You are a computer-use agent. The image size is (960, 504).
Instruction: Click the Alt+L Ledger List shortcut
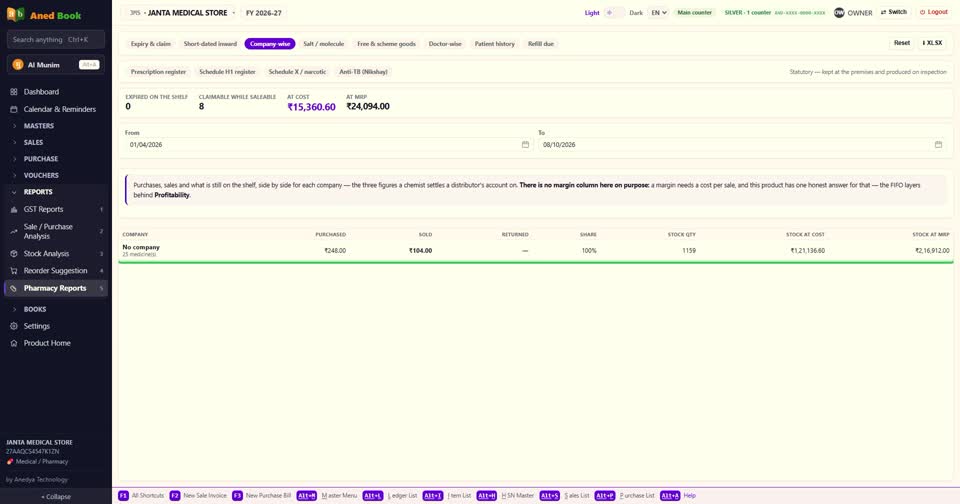390,495
